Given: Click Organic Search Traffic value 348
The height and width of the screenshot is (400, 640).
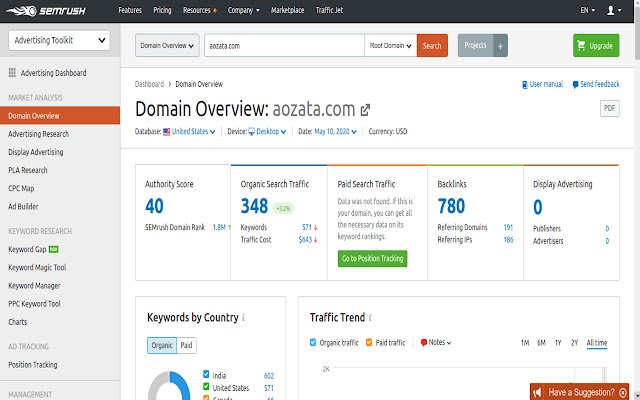Looking at the screenshot, I should pos(254,206).
